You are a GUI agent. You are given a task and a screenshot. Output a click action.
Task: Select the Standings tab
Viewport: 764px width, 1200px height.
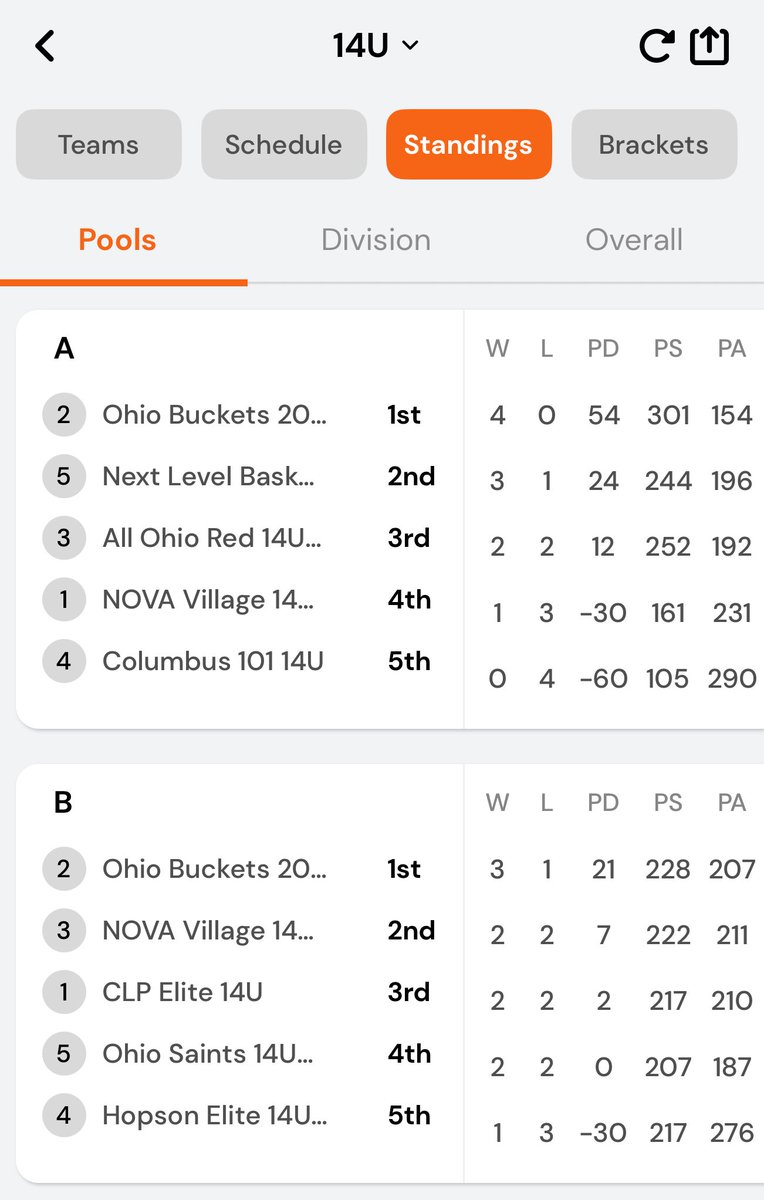pyautogui.click(x=469, y=144)
